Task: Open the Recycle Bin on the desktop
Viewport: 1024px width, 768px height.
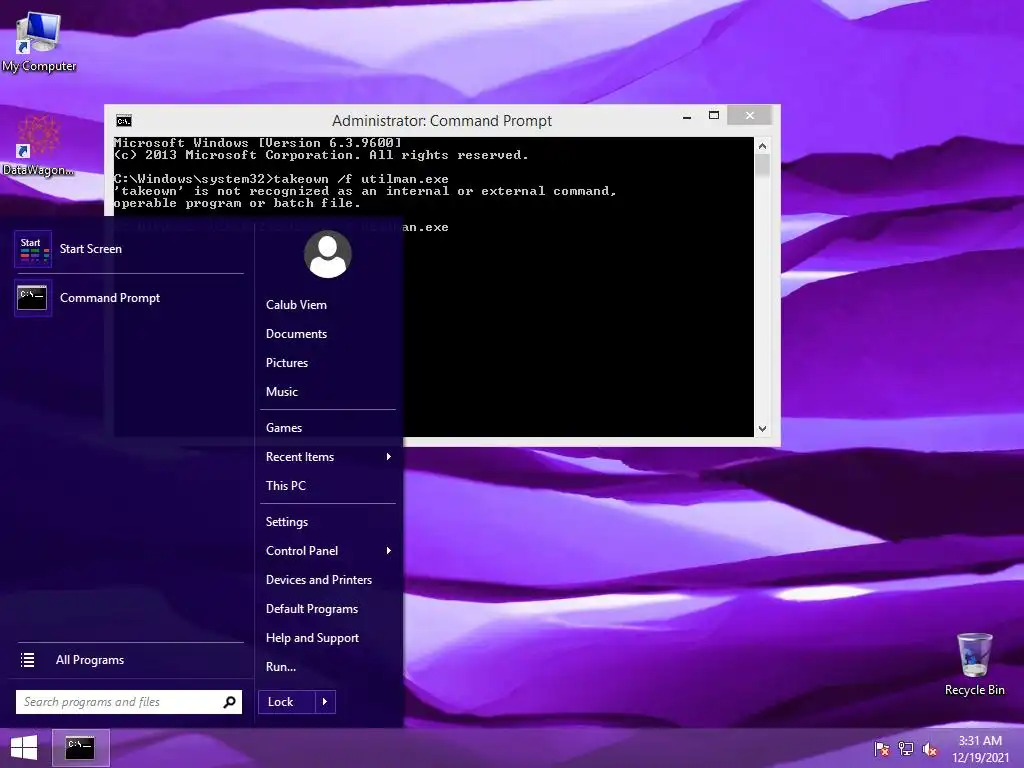Action: tap(974, 664)
